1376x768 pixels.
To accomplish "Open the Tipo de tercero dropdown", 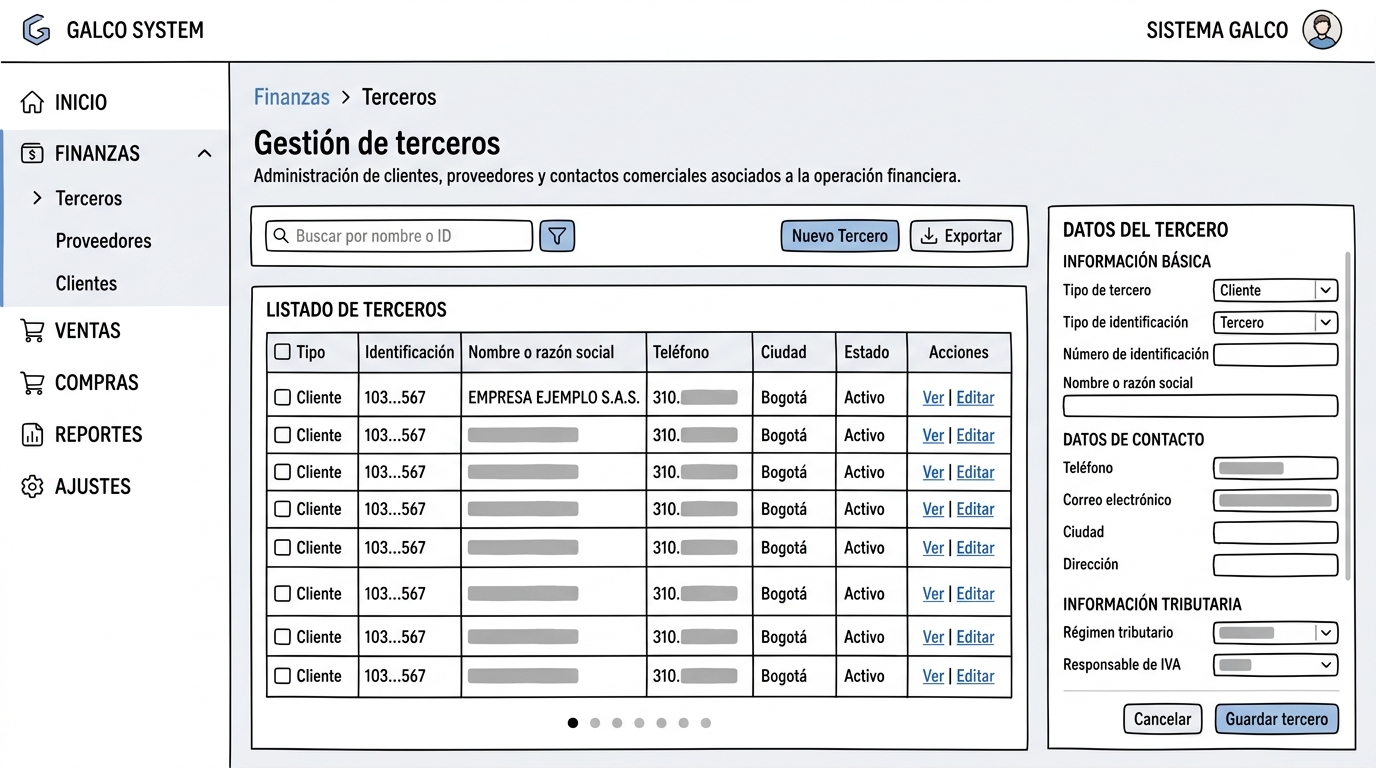I will [x=1275, y=290].
